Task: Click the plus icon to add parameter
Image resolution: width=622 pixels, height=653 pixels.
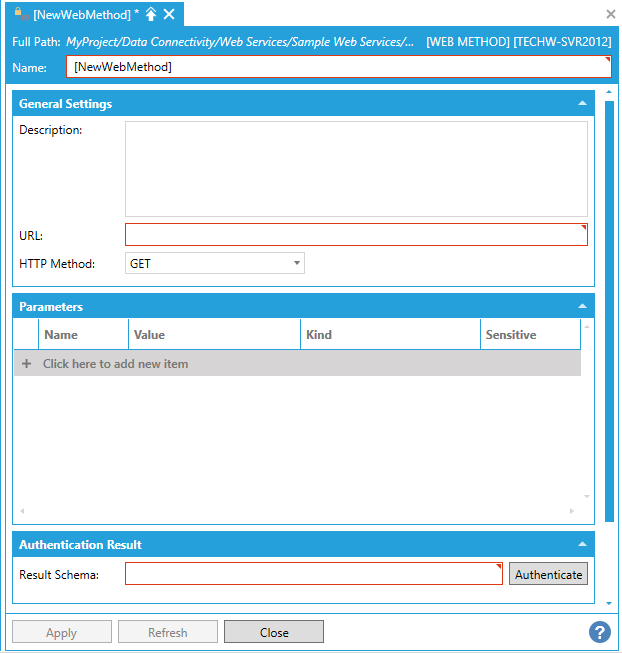Action: pyautogui.click(x=27, y=364)
